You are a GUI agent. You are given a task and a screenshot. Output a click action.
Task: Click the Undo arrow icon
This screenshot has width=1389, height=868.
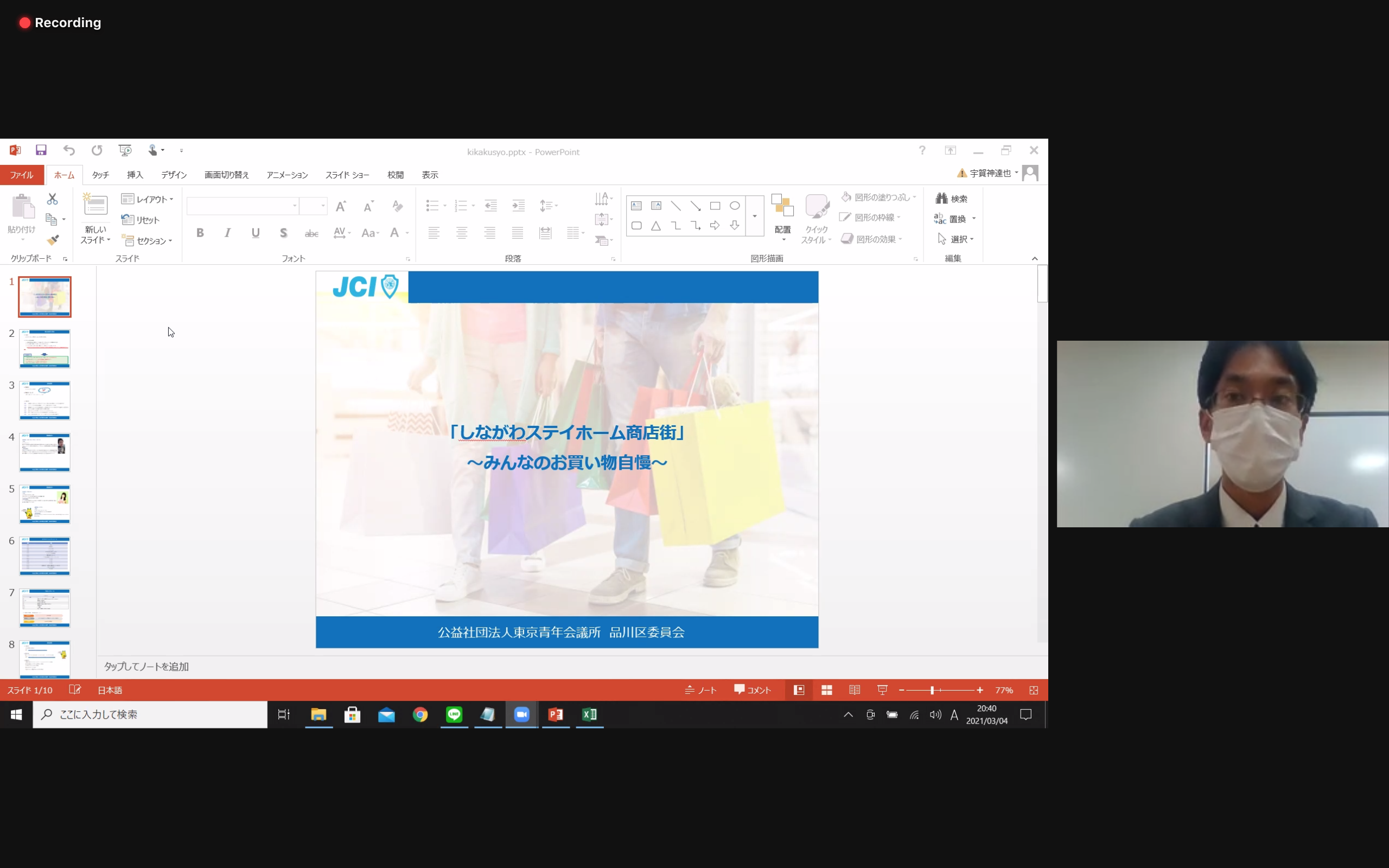pyautogui.click(x=69, y=150)
